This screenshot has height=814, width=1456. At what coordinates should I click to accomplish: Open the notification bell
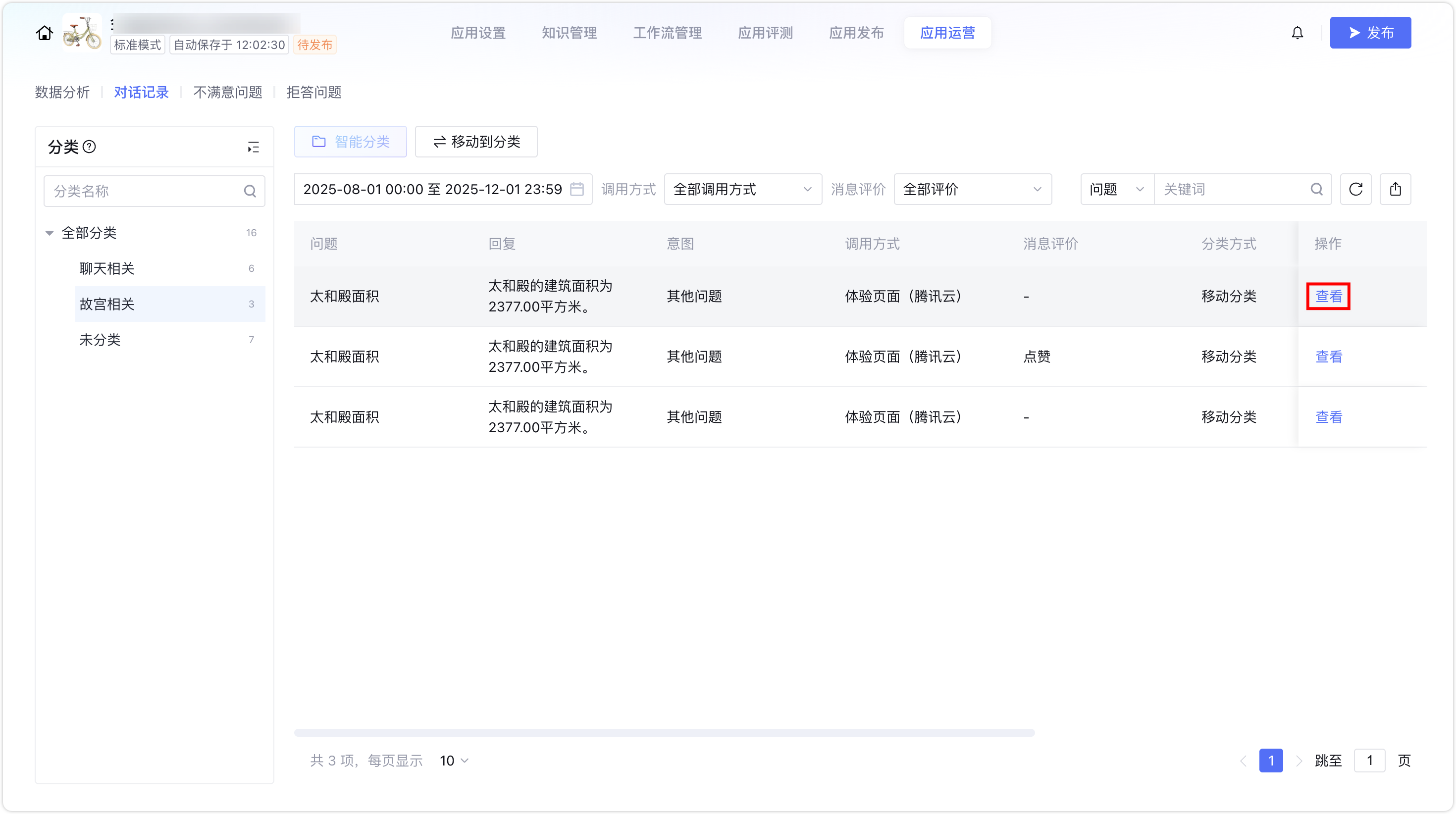[x=1297, y=33]
